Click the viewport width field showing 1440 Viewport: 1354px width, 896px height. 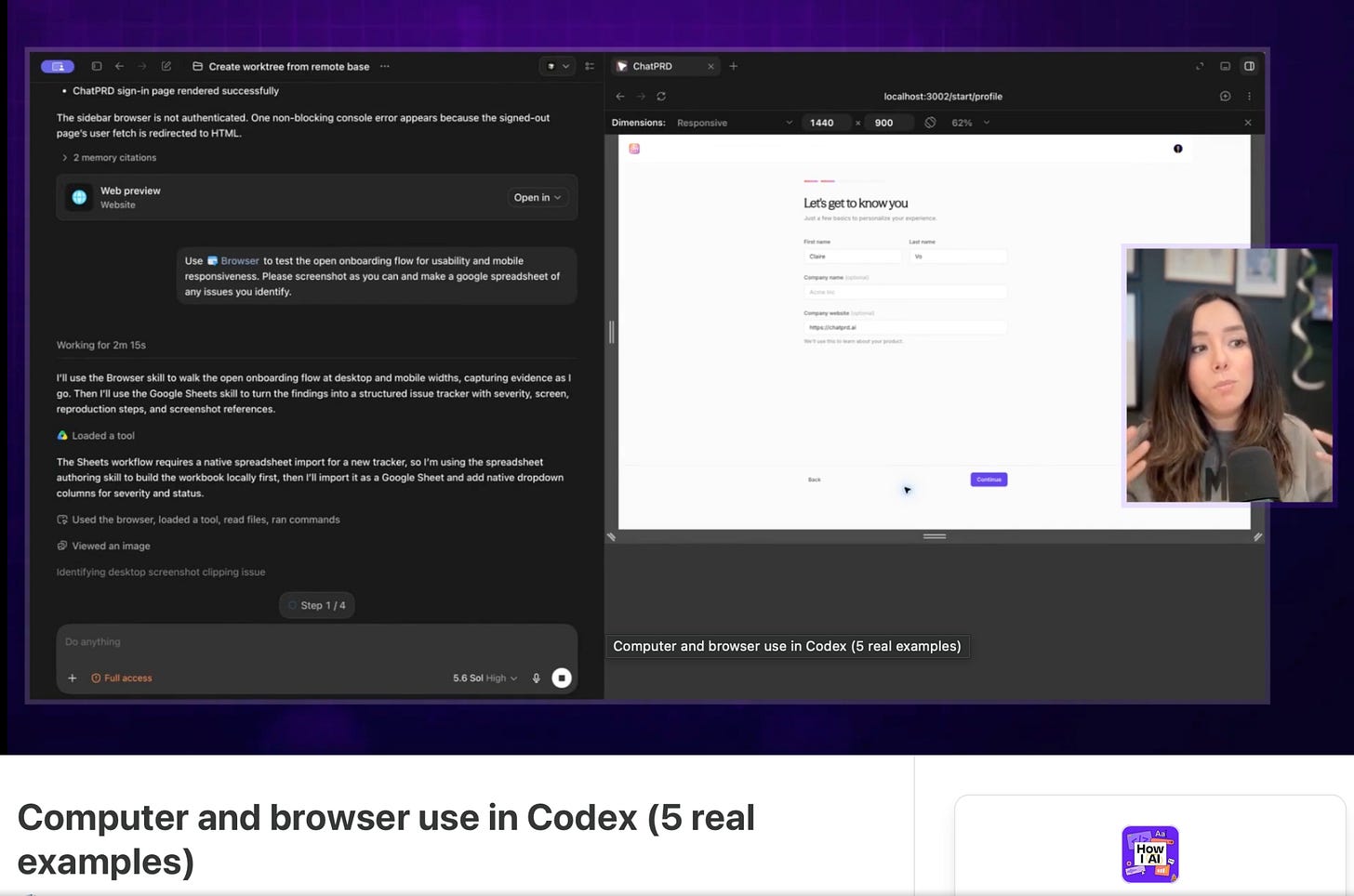coord(828,123)
